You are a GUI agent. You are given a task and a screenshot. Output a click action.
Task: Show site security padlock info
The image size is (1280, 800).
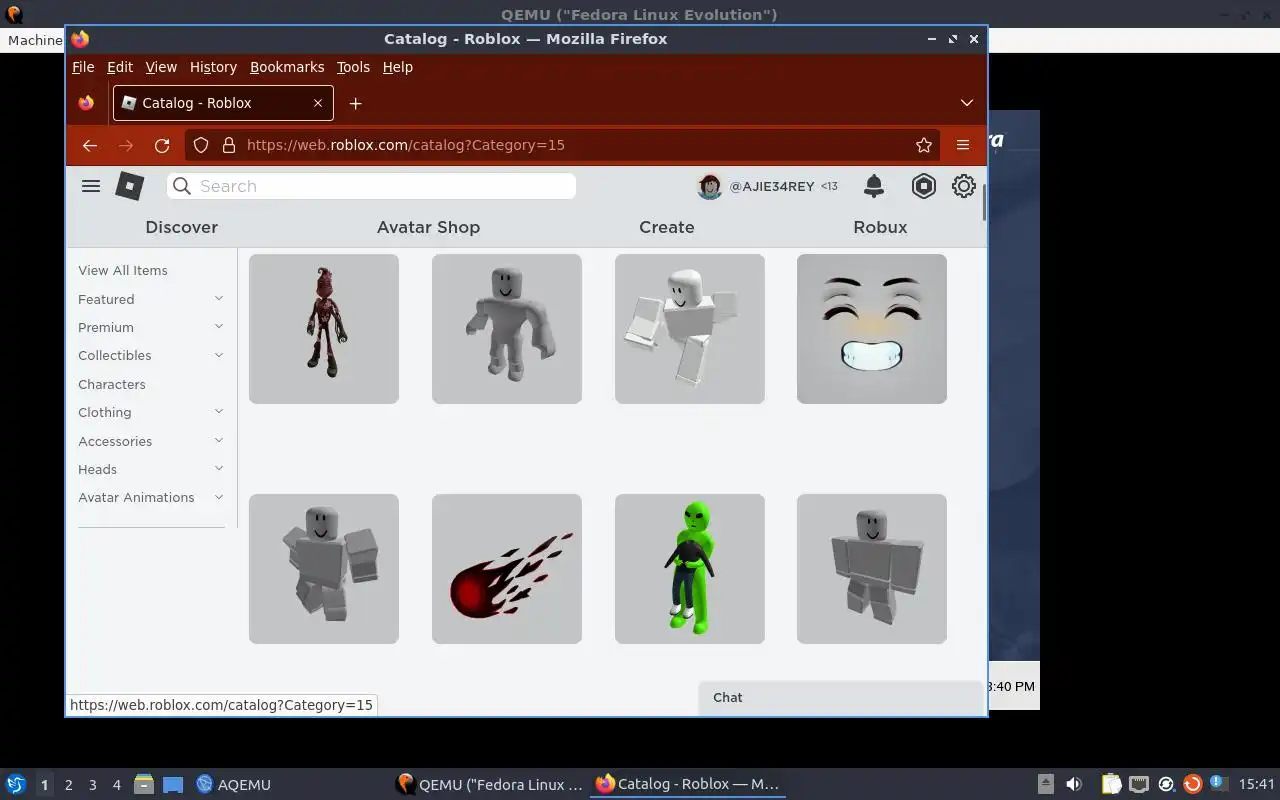[x=228, y=145]
